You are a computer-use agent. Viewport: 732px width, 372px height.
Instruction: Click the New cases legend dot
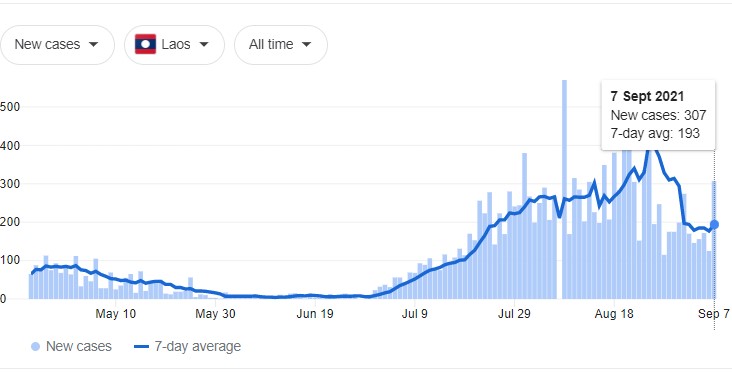click(x=35, y=346)
